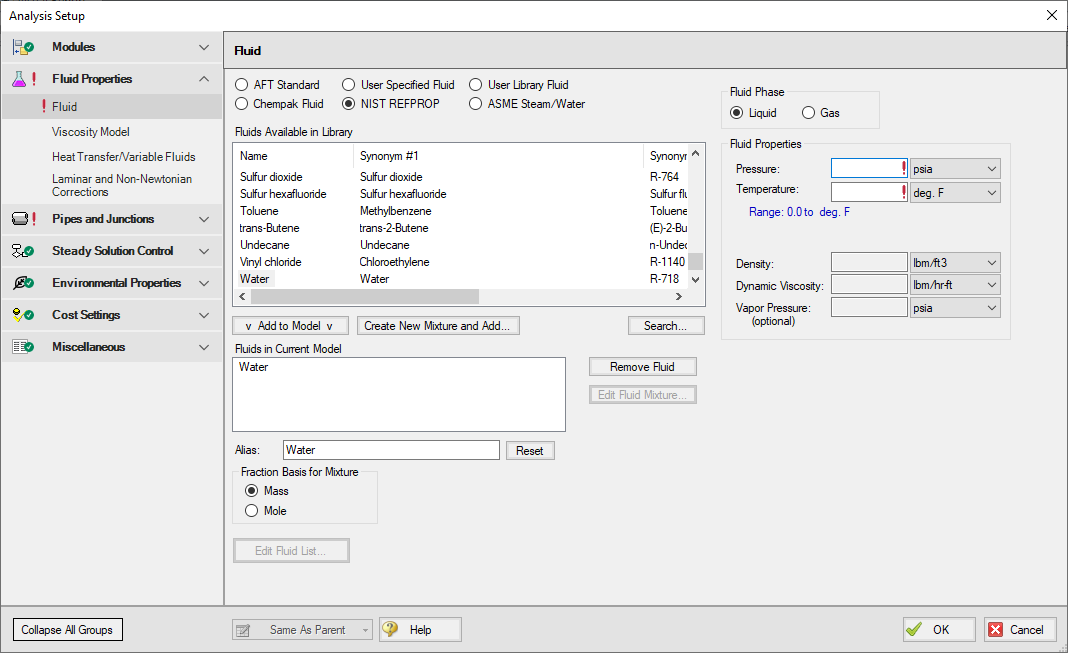This screenshot has height=653, width=1068.
Task: Click the Modules group icon
Action: pyautogui.click(x=22, y=47)
